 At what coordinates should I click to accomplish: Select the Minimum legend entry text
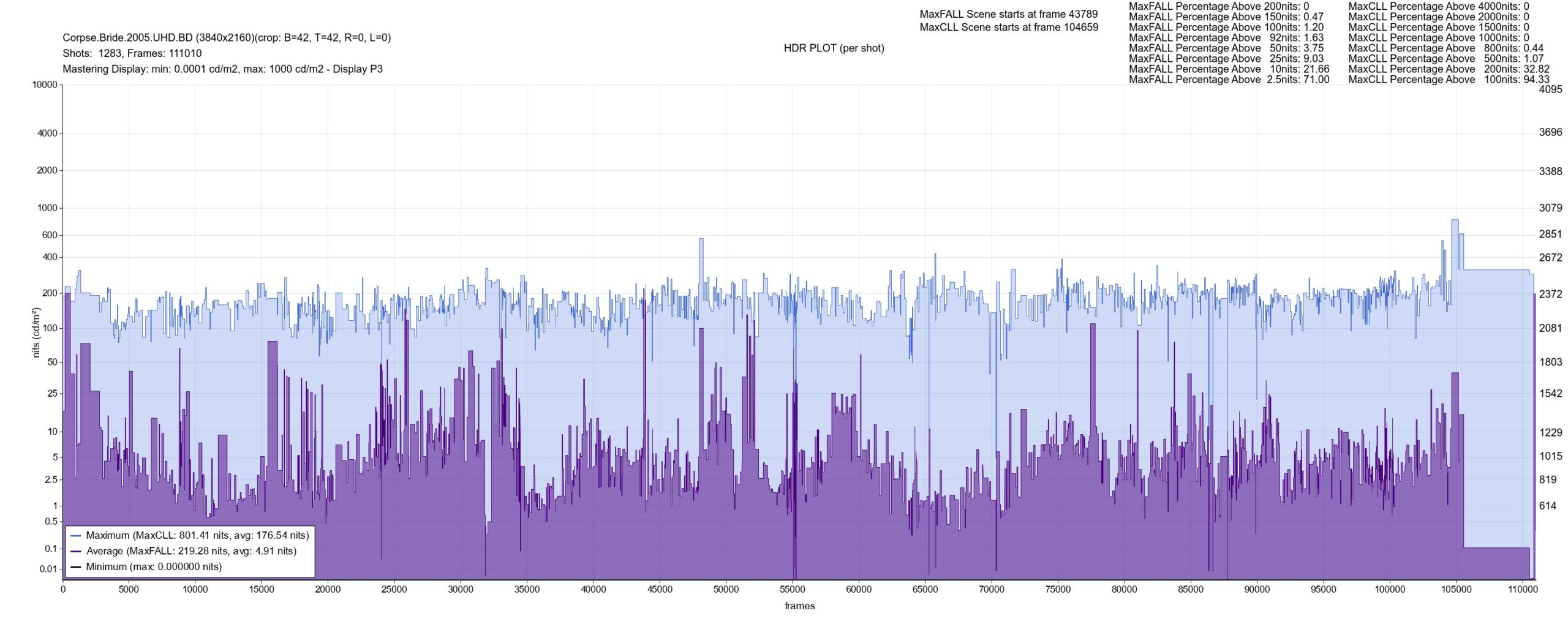[x=154, y=567]
